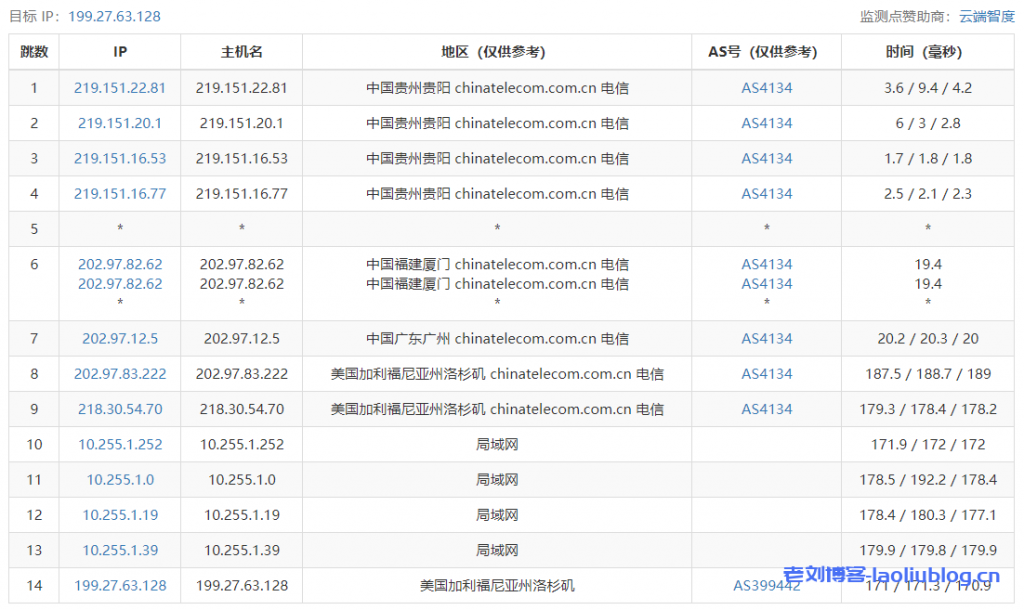Screen dimensions: 1024x610
Task: Open LAN IP link 10.255.1.252
Action: tap(120, 444)
